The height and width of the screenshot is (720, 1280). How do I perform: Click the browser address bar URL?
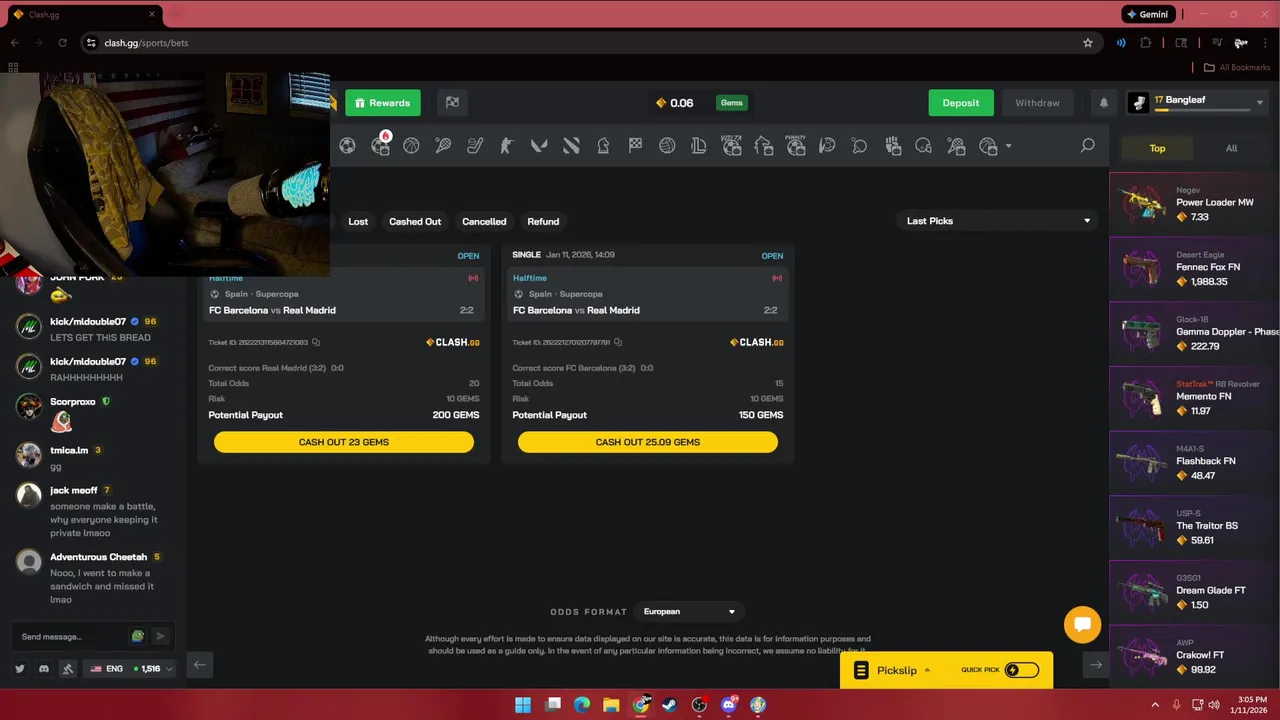146,43
